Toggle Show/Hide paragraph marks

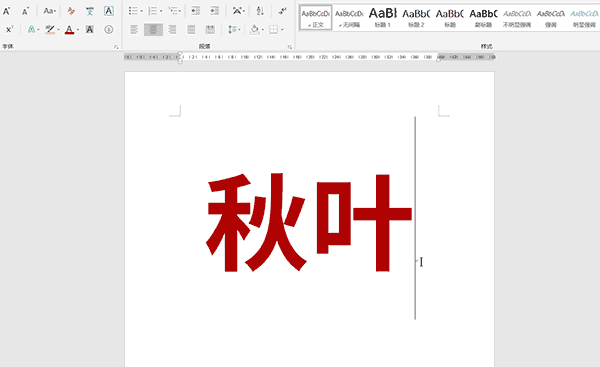click(x=282, y=11)
